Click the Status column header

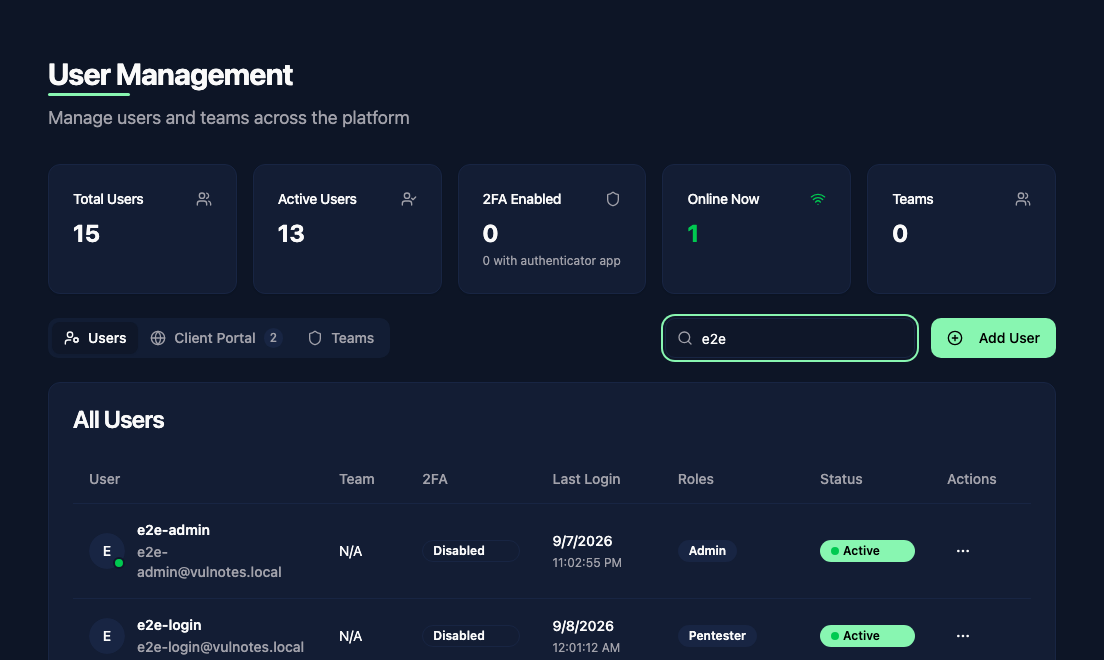pos(841,479)
